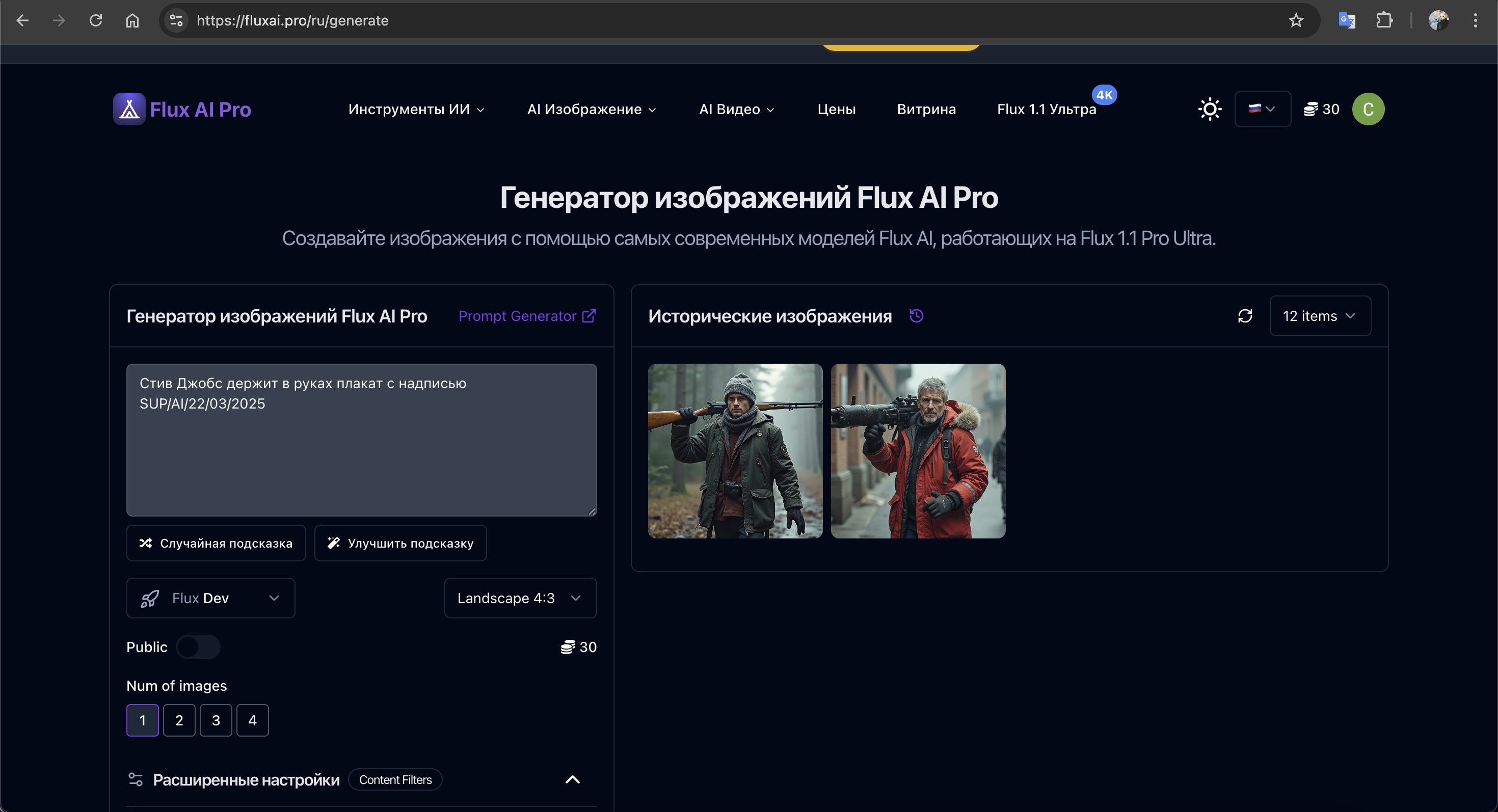Open the man in red parka thumbnail
1498x812 pixels.
918,451
